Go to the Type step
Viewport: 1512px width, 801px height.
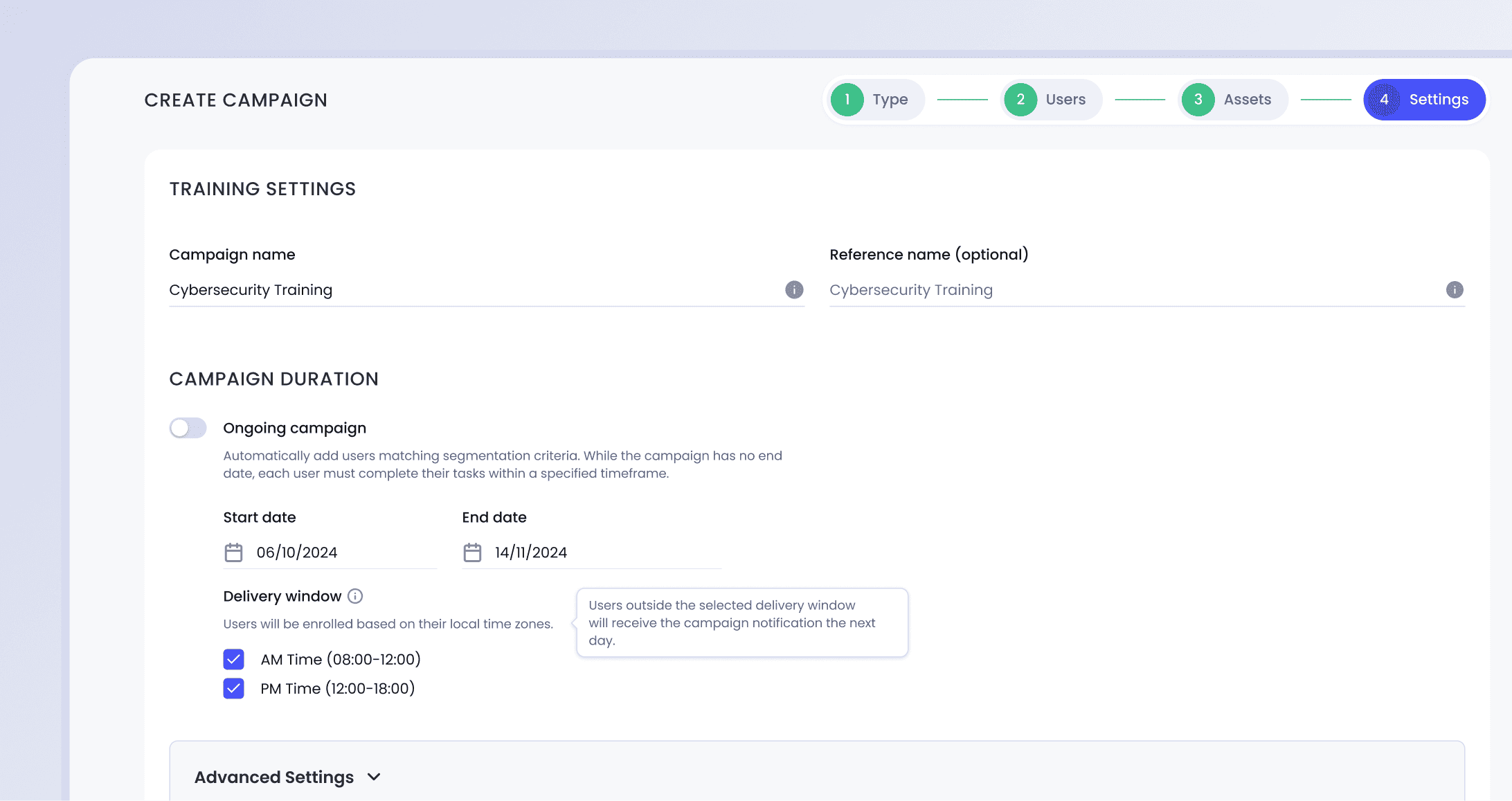[876, 100]
